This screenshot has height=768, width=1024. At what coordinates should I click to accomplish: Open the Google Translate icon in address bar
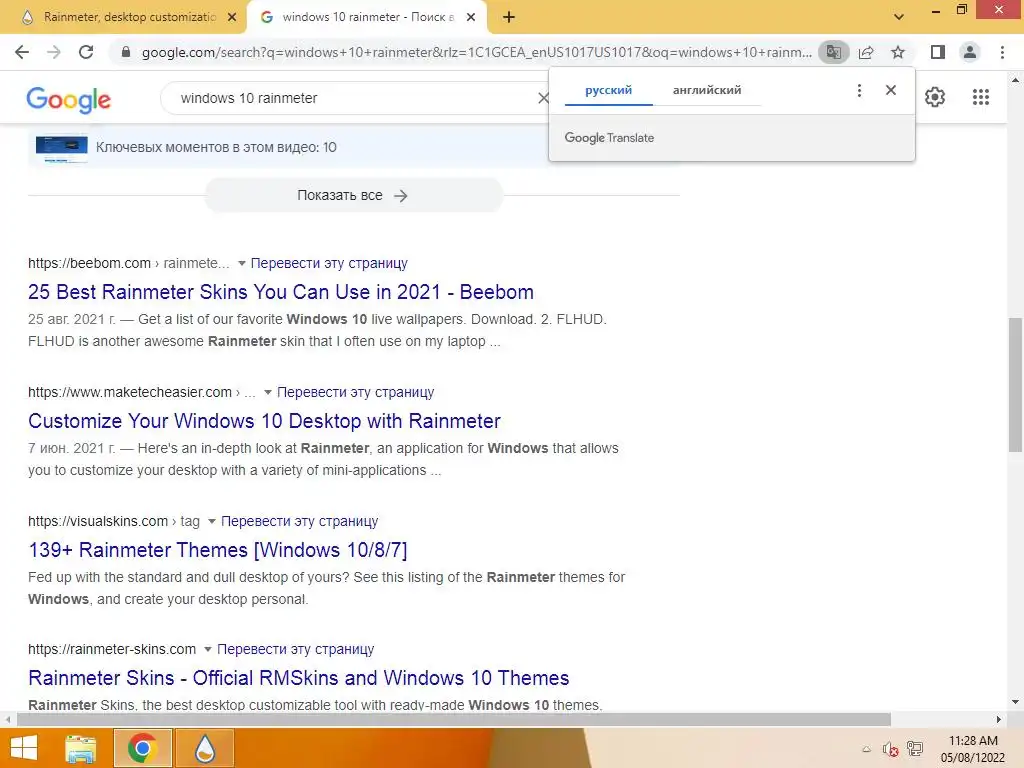pyautogui.click(x=833, y=52)
